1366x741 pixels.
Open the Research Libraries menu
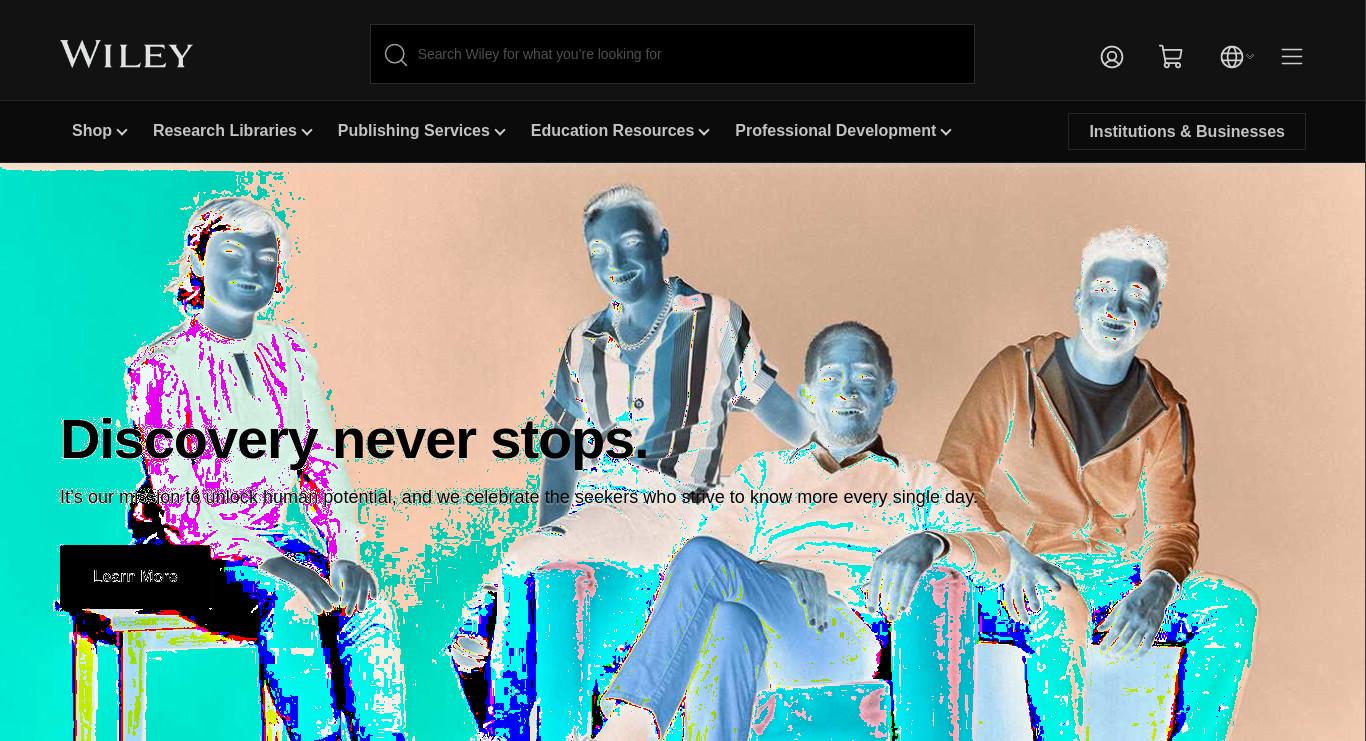point(225,131)
